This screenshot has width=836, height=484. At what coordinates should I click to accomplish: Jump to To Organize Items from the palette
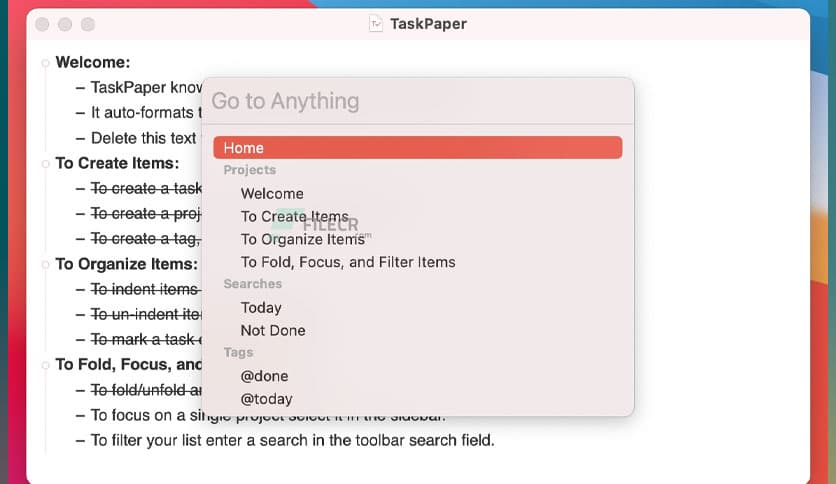302,239
